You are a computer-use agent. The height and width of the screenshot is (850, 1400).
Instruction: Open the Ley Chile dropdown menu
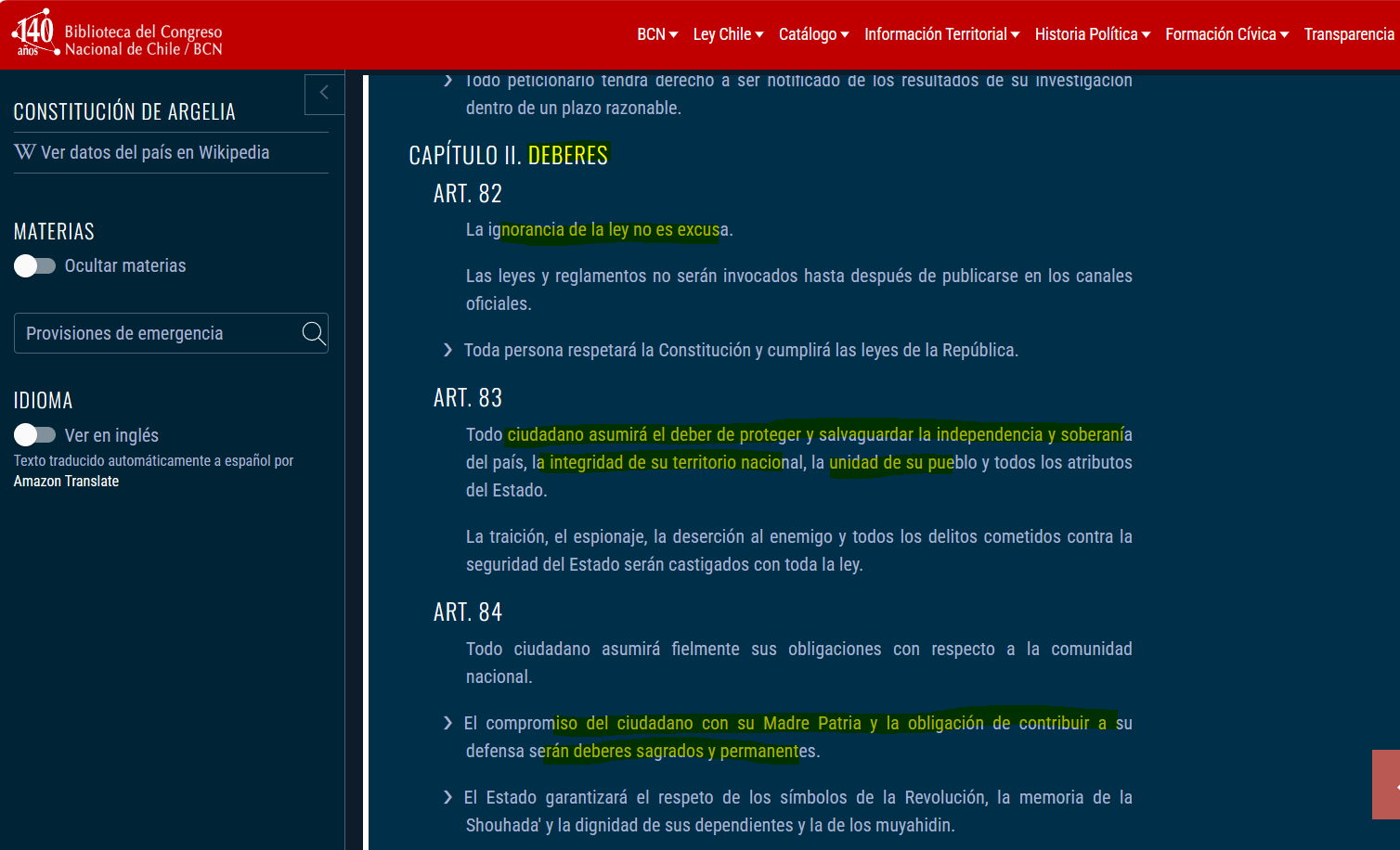(729, 34)
